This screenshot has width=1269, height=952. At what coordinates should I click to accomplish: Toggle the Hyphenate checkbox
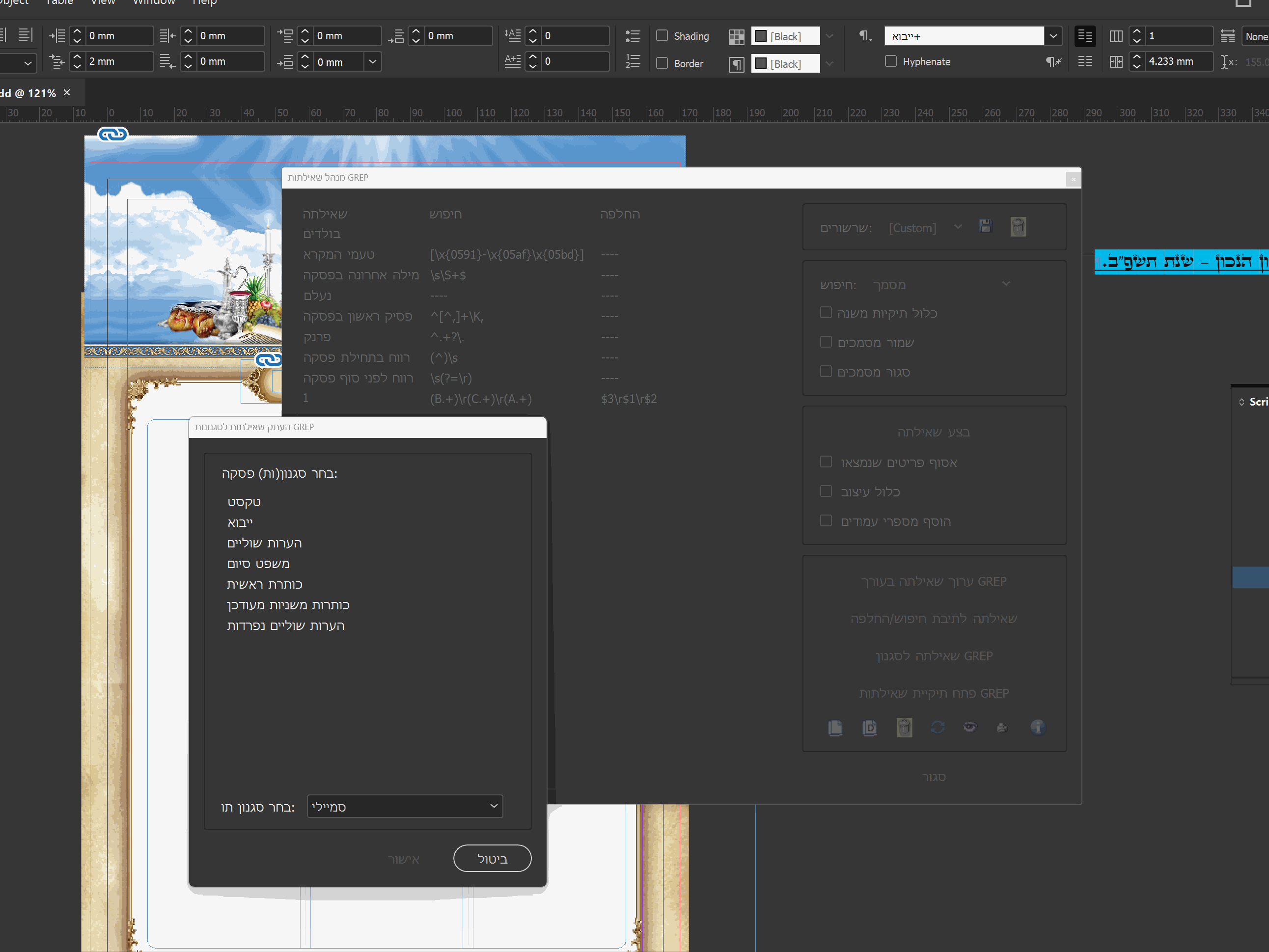coord(890,61)
